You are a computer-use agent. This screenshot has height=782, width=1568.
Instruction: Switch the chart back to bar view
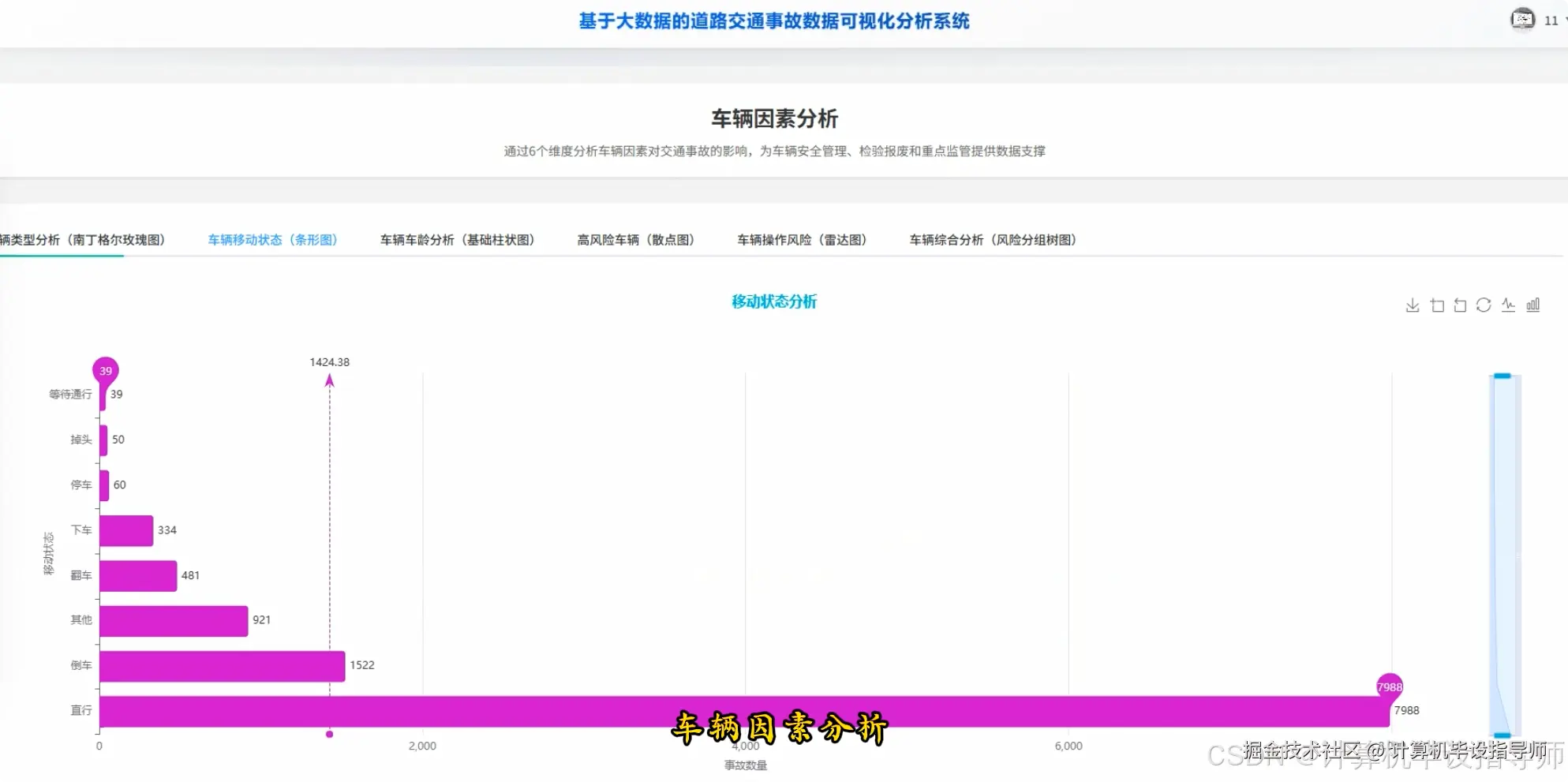(x=1532, y=305)
